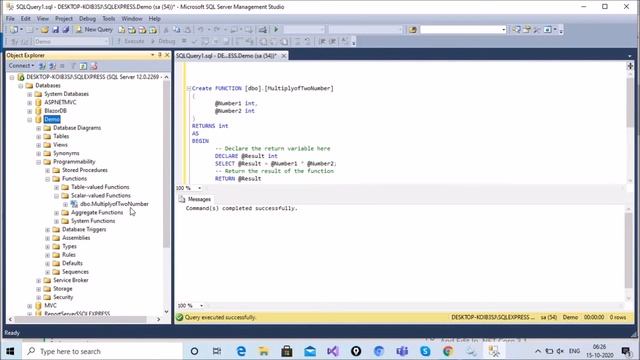Select the Synonyms folder
Screen dimensions: 640x360
click(x=66, y=153)
